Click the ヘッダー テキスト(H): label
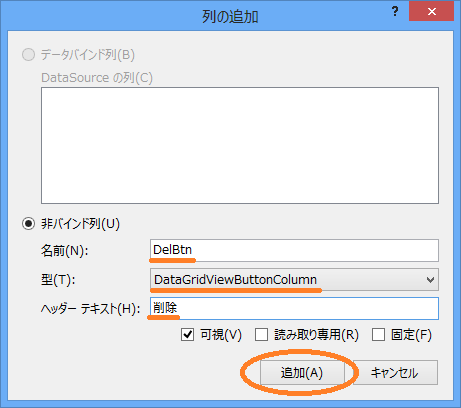The width and height of the screenshot is (461, 408). pos(90,309)
